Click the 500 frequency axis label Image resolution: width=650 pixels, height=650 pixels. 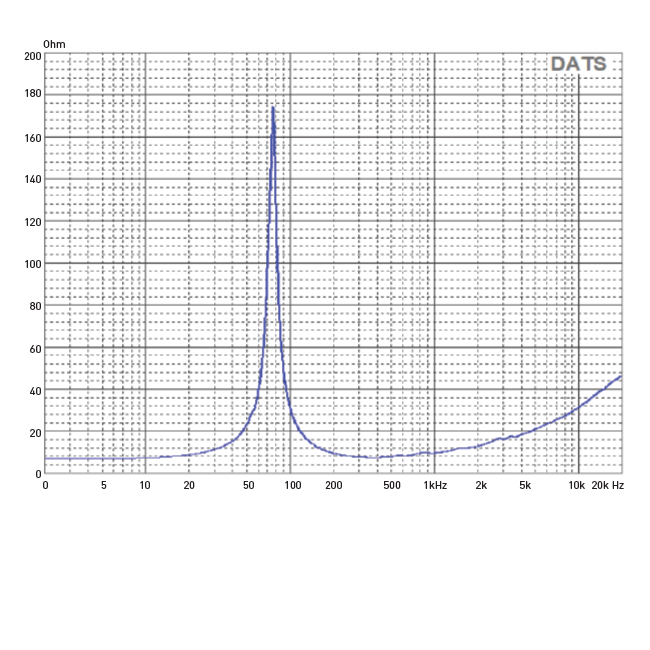(x=392, y=485)
